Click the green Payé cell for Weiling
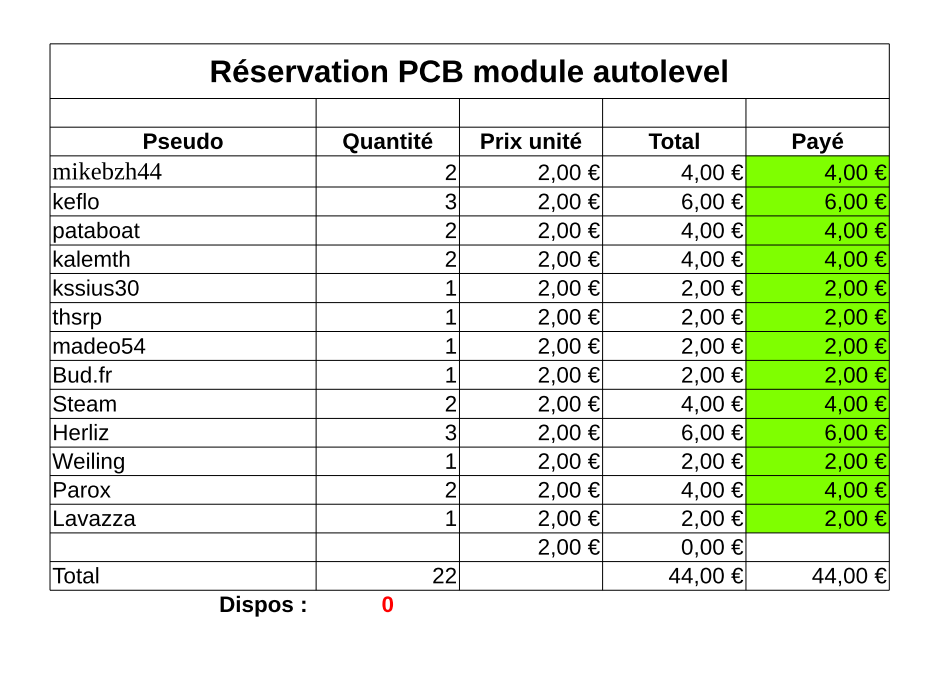This screenshot has width=950, height=684. (x=817, y=462)
